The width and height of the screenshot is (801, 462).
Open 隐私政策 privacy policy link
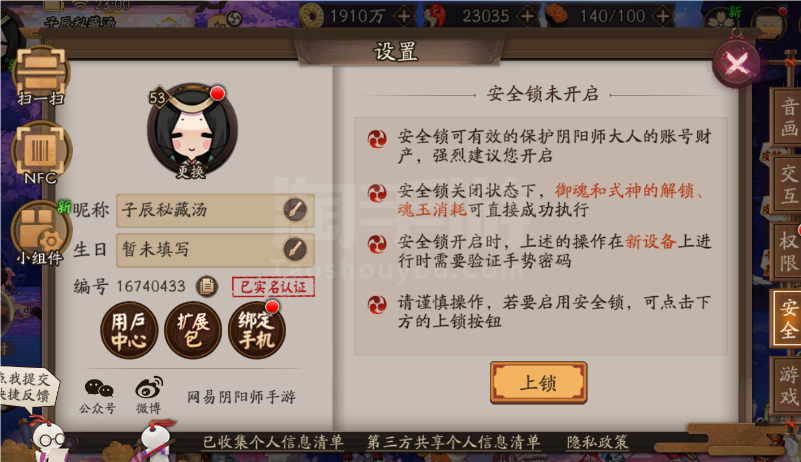[598, 442]
